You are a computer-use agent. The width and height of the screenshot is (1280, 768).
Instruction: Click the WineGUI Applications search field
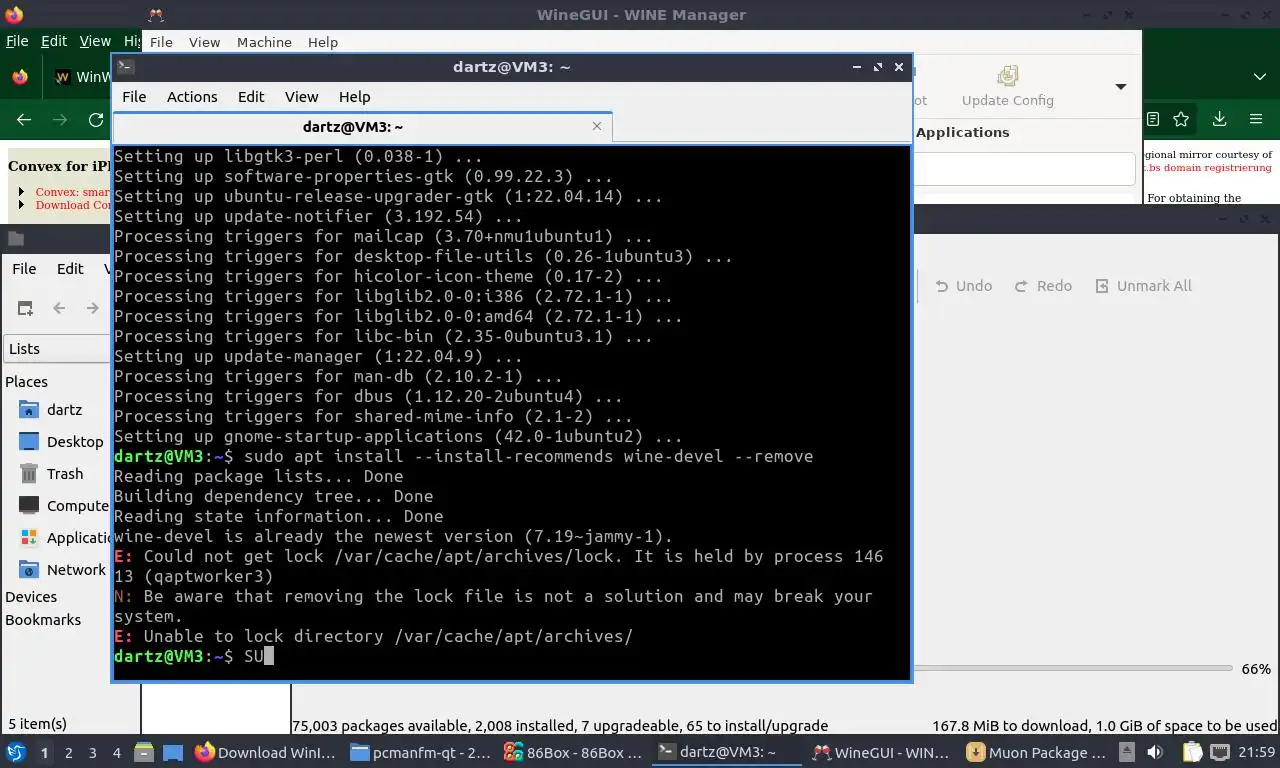tap(1025, 169)
